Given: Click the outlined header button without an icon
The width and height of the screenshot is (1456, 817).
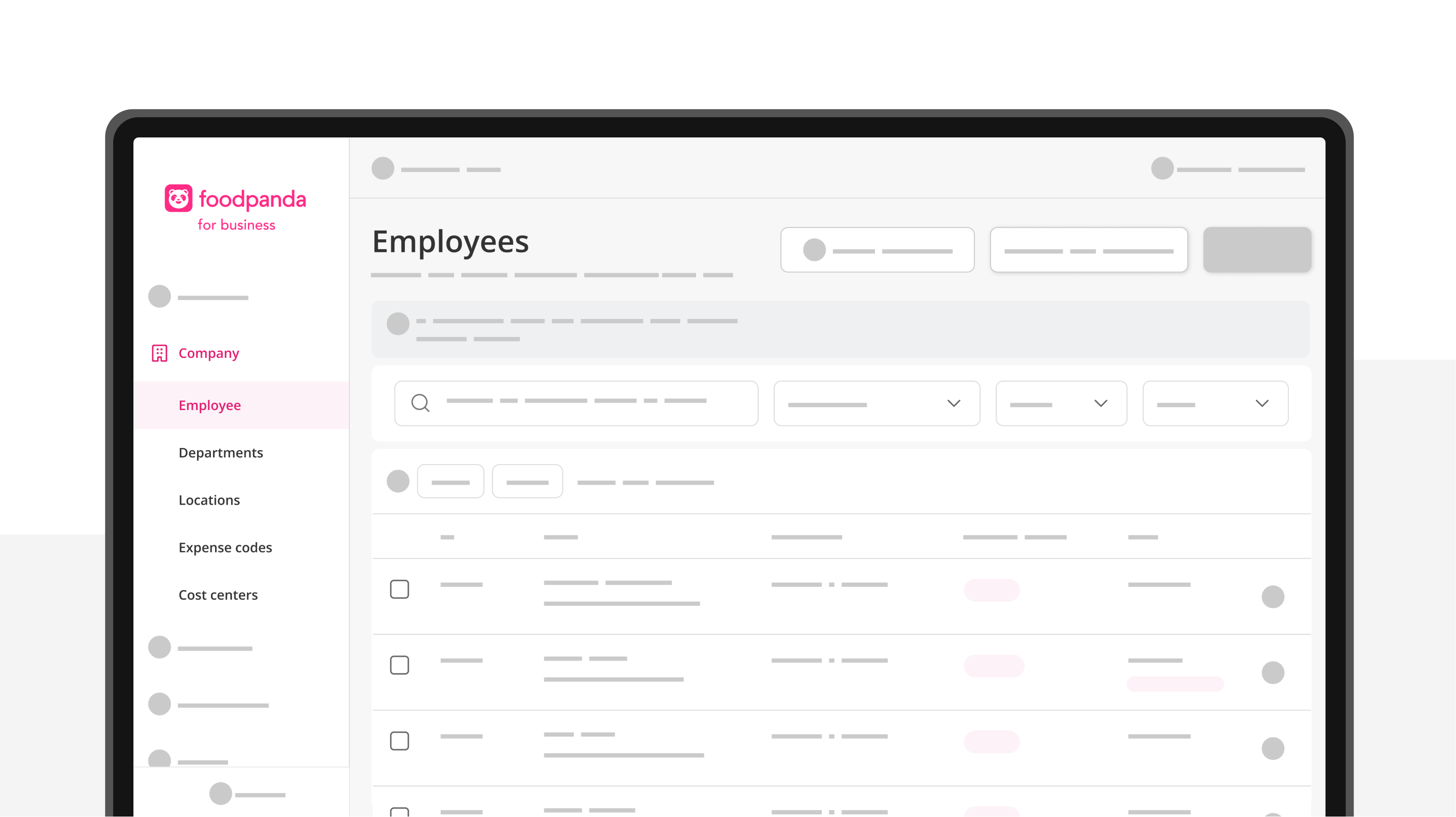Looking at the screenshot, I should 1089,250.
